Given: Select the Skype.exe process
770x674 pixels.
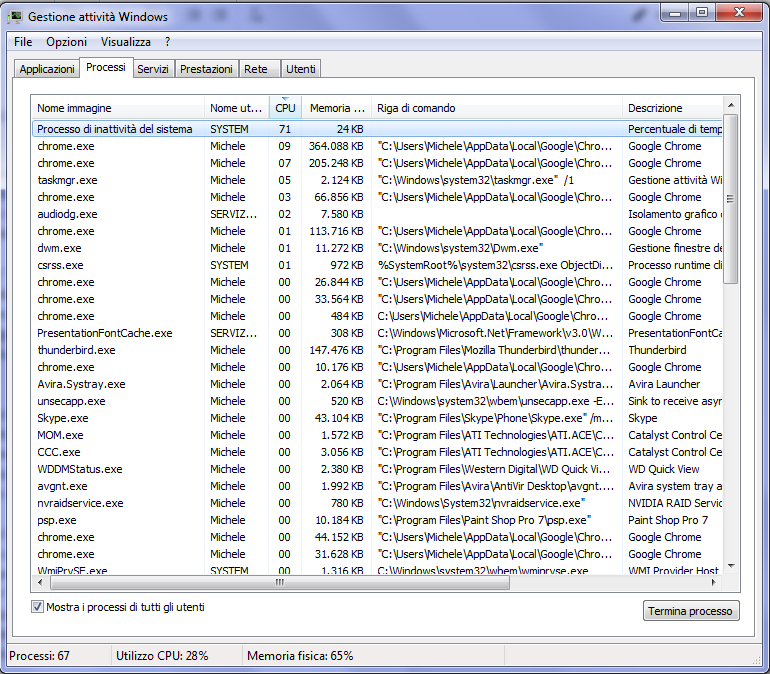Looking at the screenshot, I should coord(377,418).
